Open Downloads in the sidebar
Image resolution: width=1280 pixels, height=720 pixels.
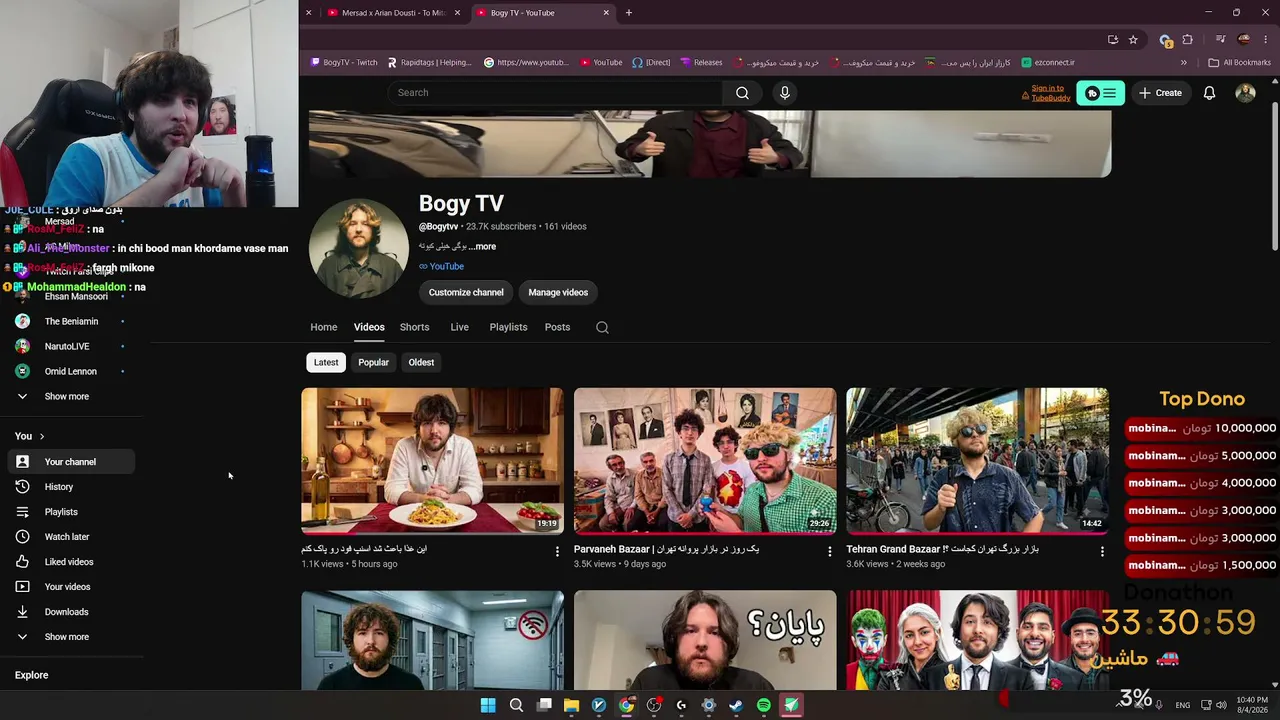coord(71,612)
